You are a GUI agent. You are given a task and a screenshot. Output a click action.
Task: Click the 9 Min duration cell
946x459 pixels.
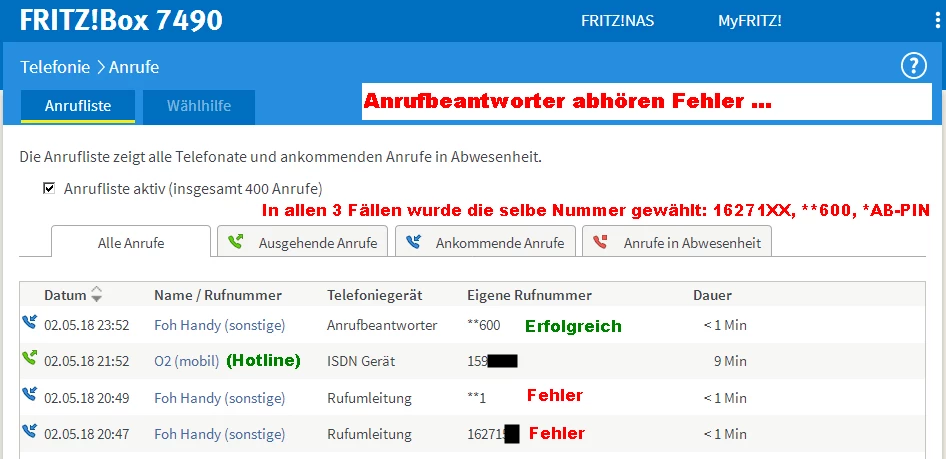pos(730,361)
